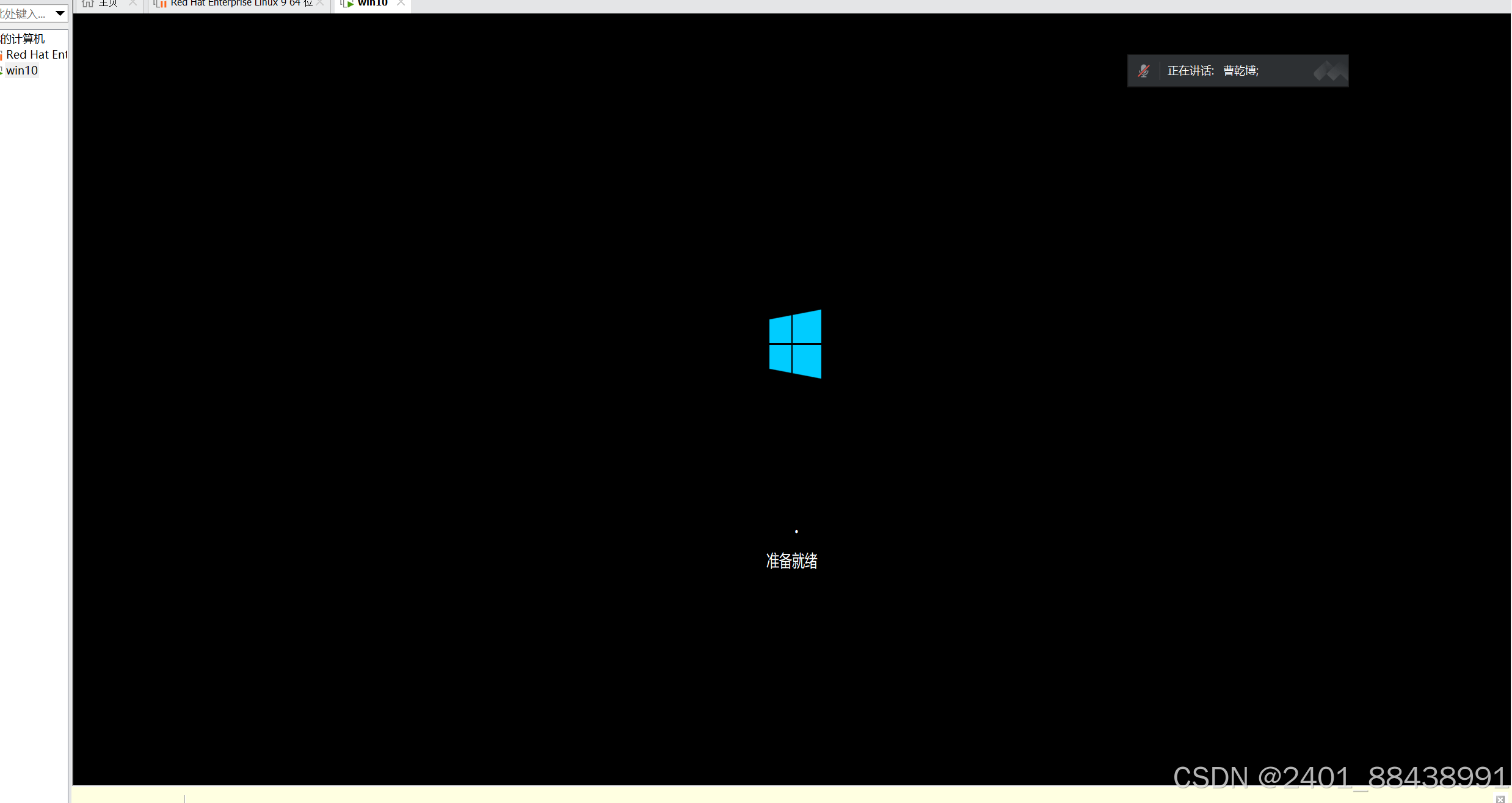
Task: Close the 主页 home tab
Action: (133, 3)
